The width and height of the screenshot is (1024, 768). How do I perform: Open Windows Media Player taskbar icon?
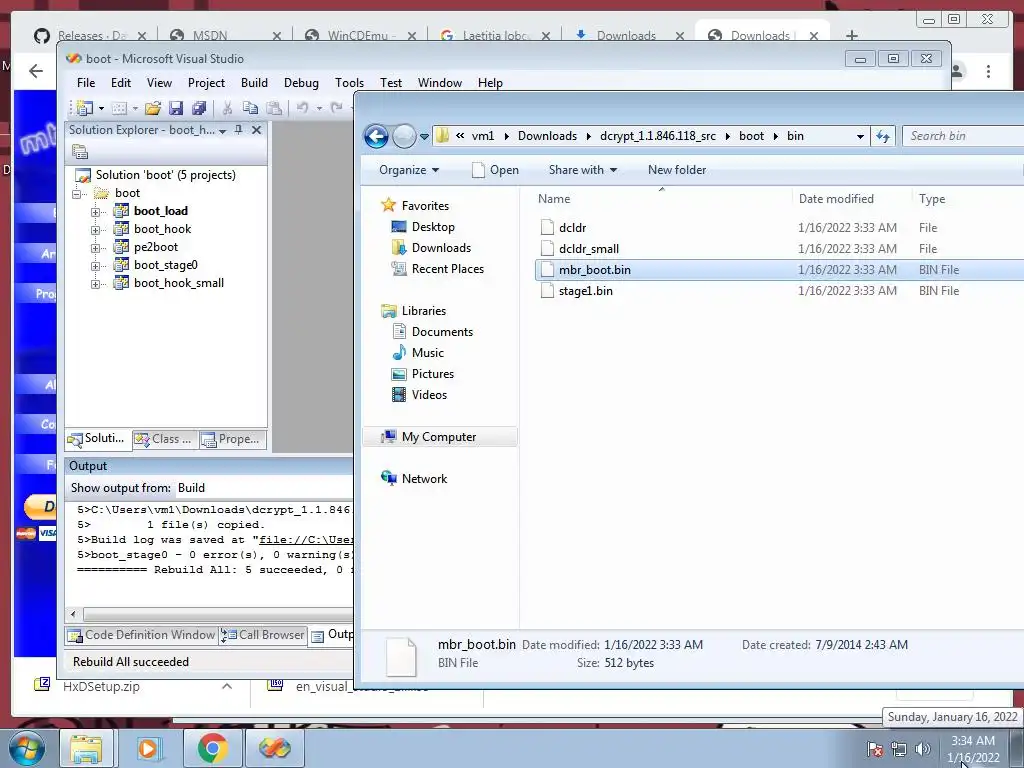pyautogui.click(x=148, y=748)
